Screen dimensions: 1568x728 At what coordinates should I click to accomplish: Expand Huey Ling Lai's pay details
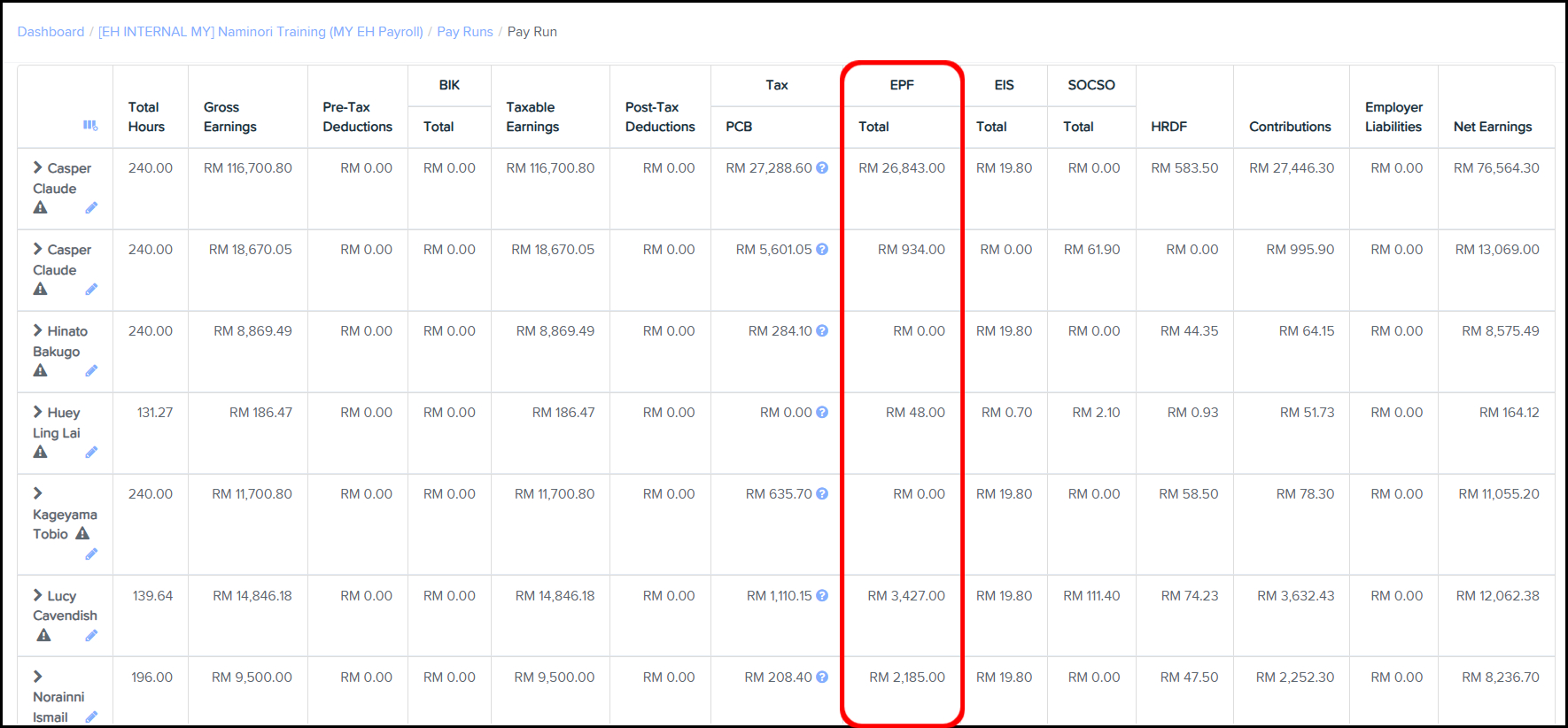(x=38, y=412)
